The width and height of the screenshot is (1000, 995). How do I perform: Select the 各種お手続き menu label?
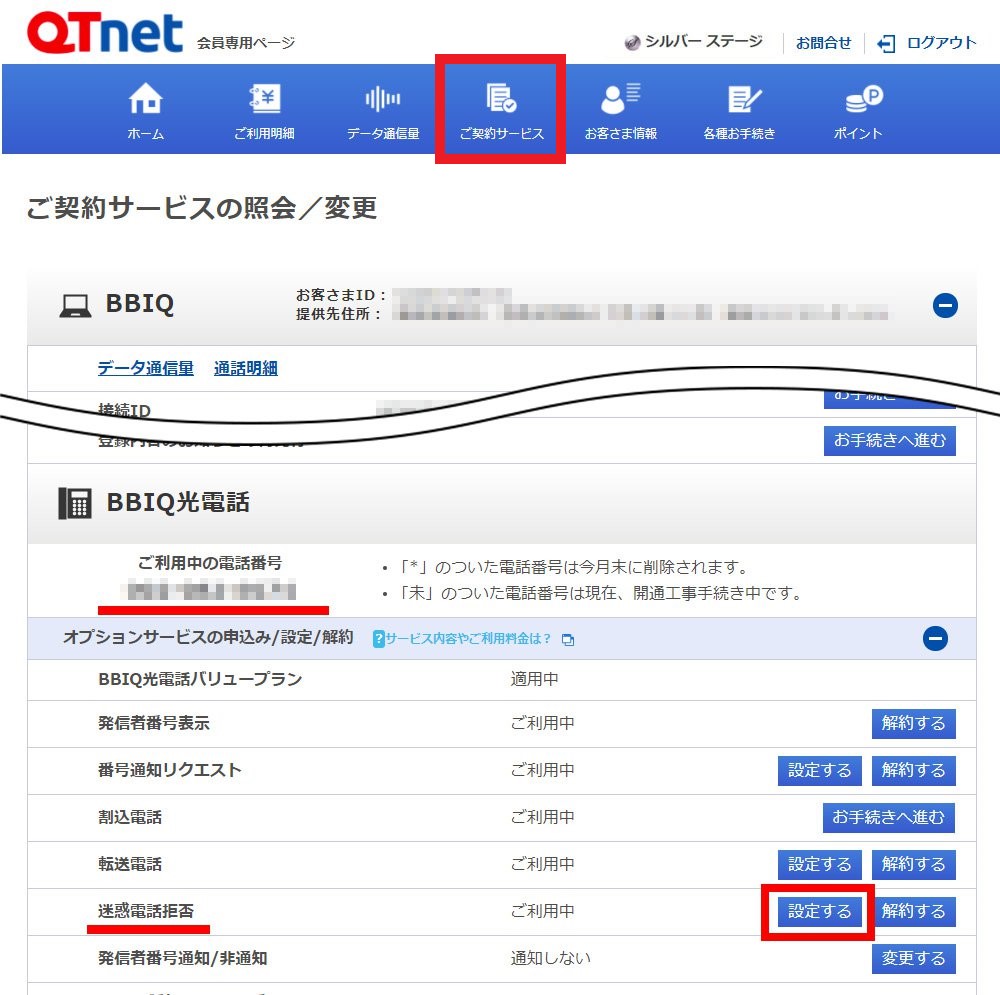tap(739, 133)
